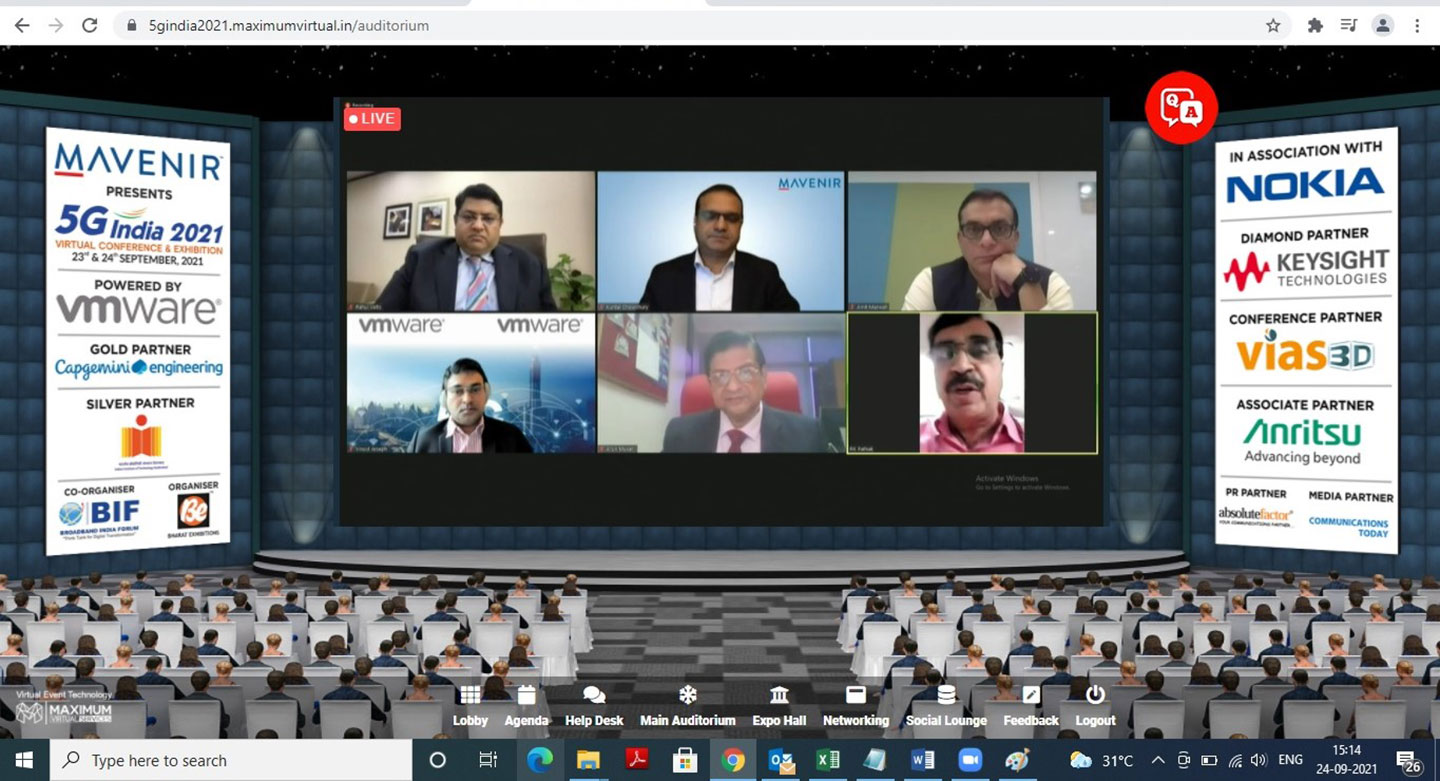
Task: Open Cortana from the taskbar circle
Action: [437, 760]
